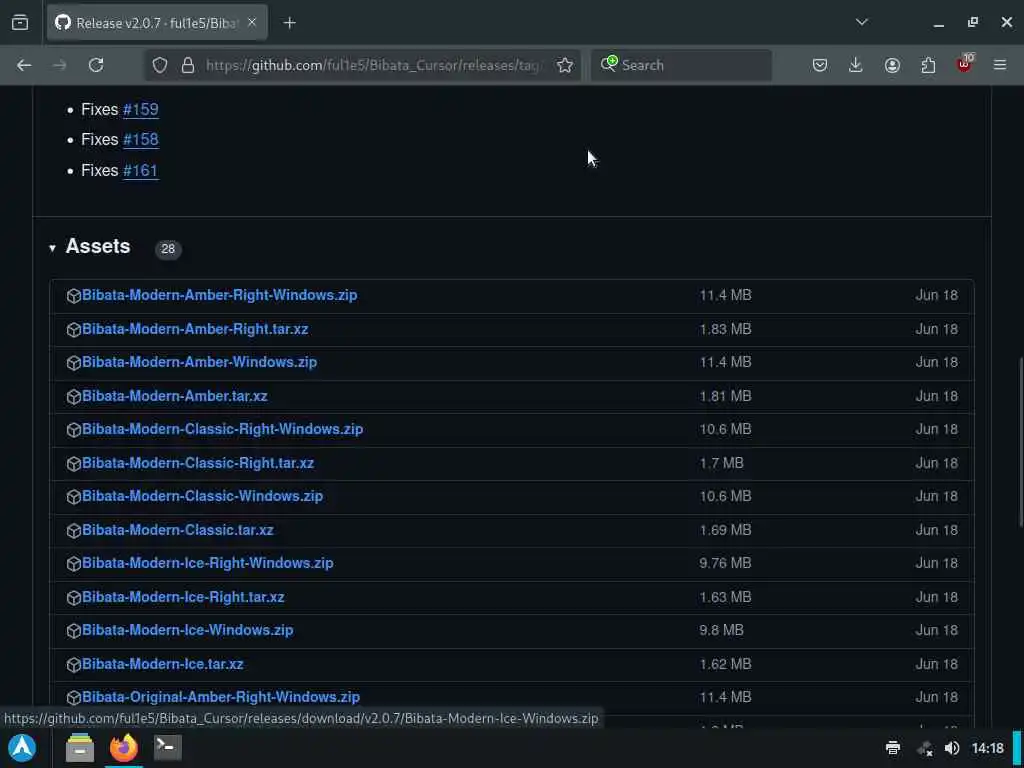Download Bibata-Modern-Classic-Right-Windows.zip
Screen dimensions: 1024x768
(222, 429)
